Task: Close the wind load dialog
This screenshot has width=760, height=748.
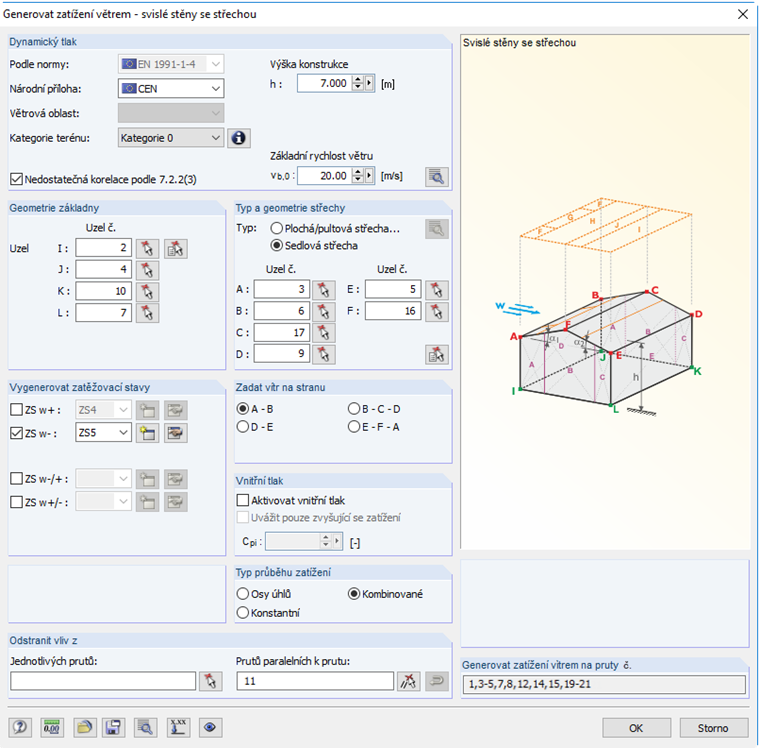Action: point(743,14)
